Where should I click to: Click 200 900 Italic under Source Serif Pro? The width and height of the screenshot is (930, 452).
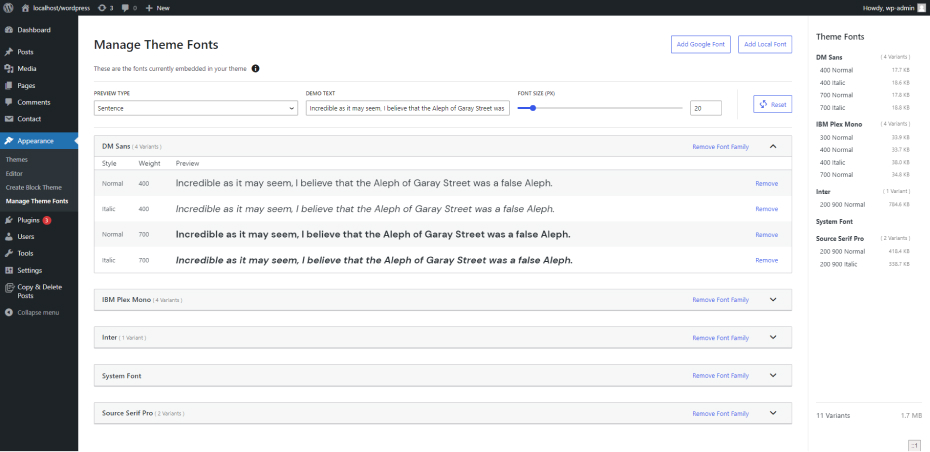click(838, 264)
